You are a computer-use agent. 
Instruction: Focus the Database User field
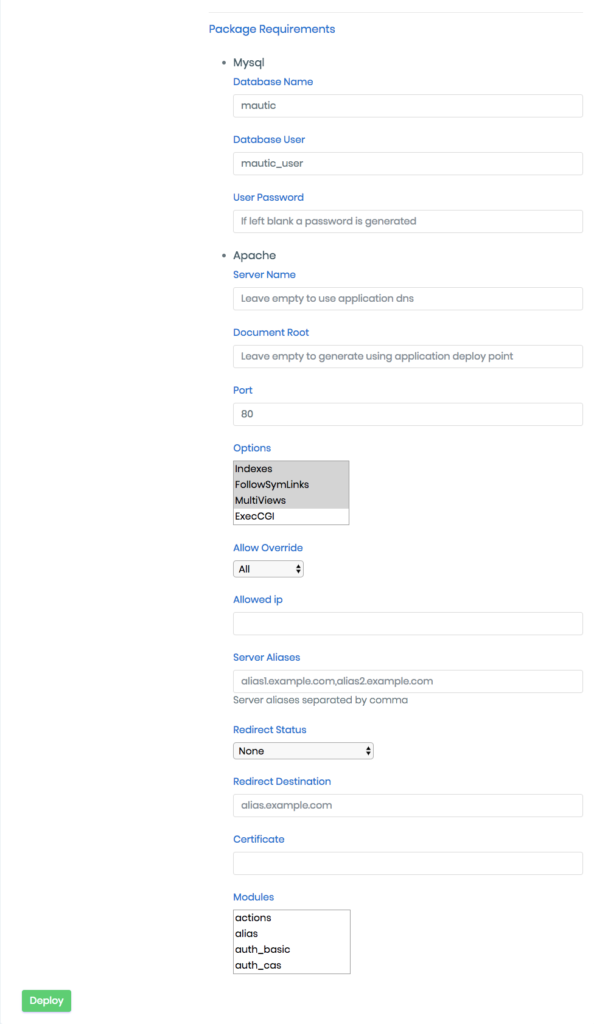[x=407, y=163]
